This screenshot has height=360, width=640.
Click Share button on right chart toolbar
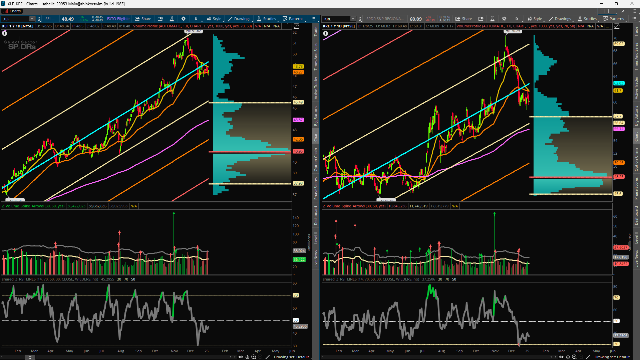pos(464,19)
